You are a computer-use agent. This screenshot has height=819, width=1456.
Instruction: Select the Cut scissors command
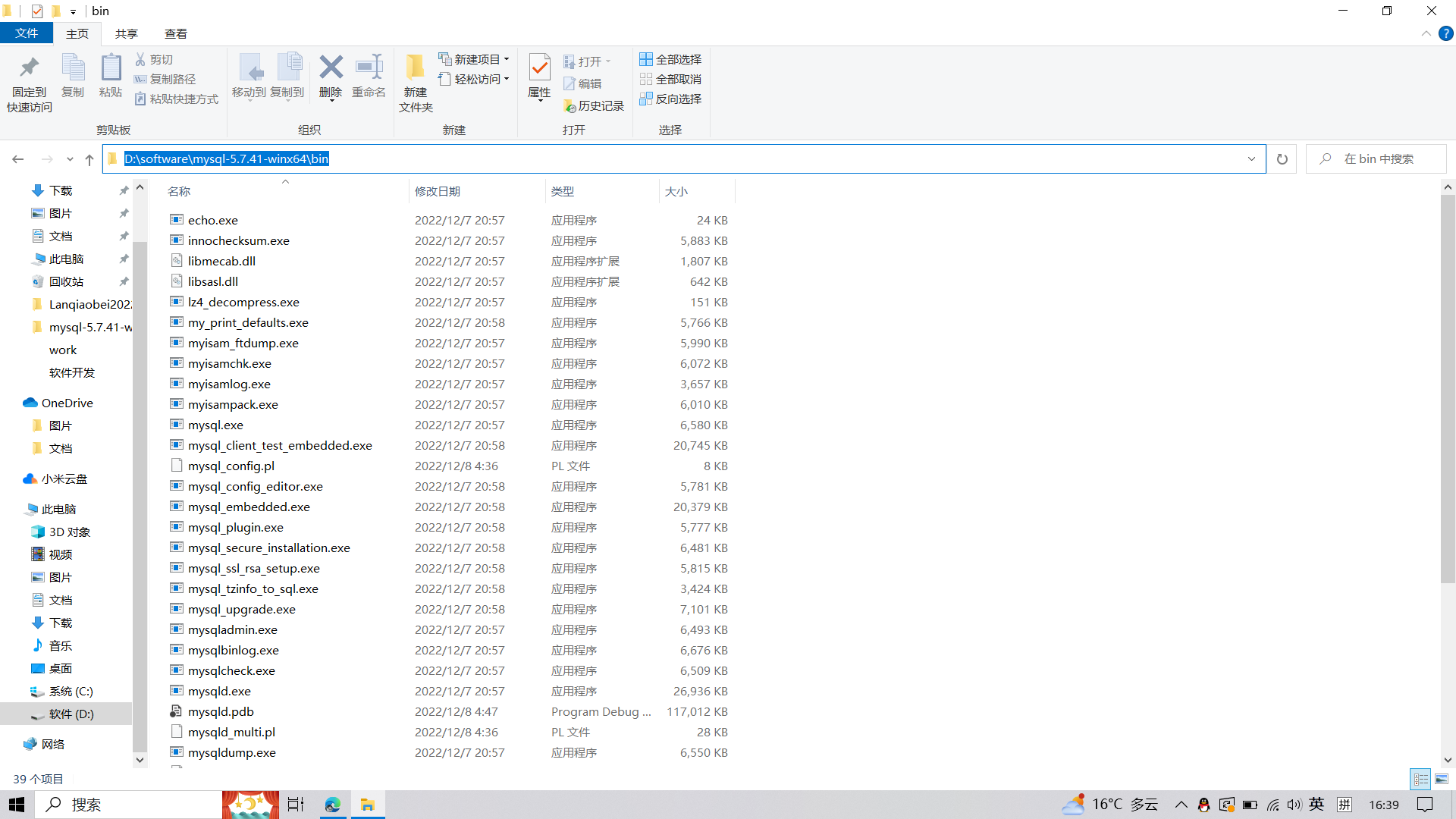pyautogui.click(x=154, y=59)
